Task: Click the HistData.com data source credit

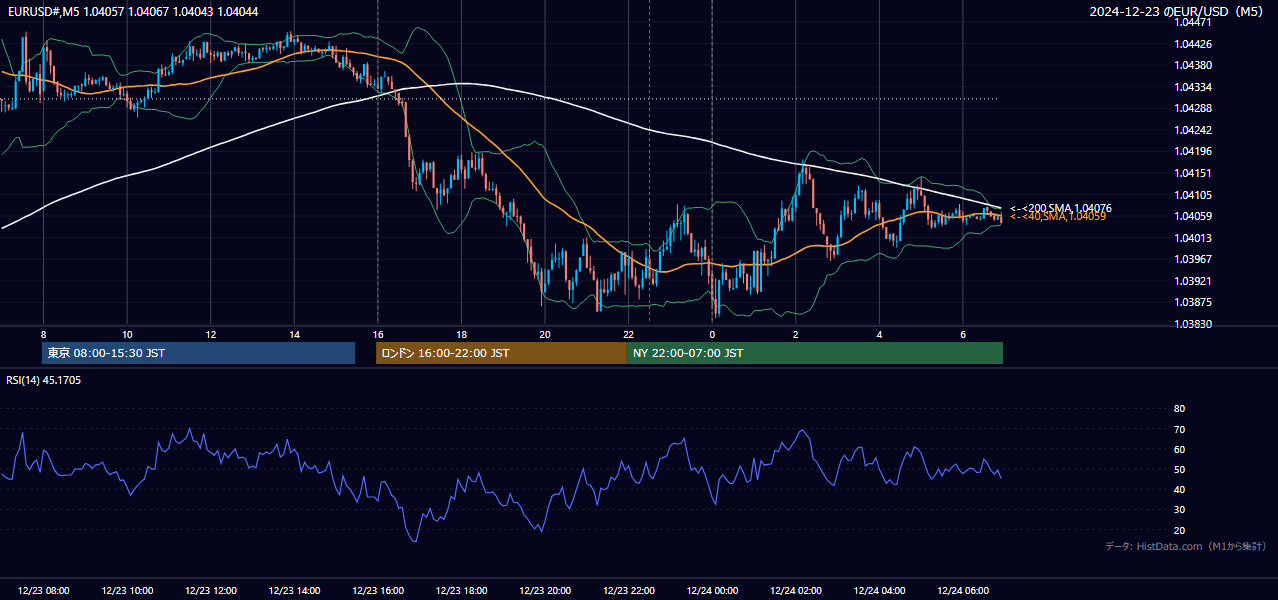Action: point(1186,546)
